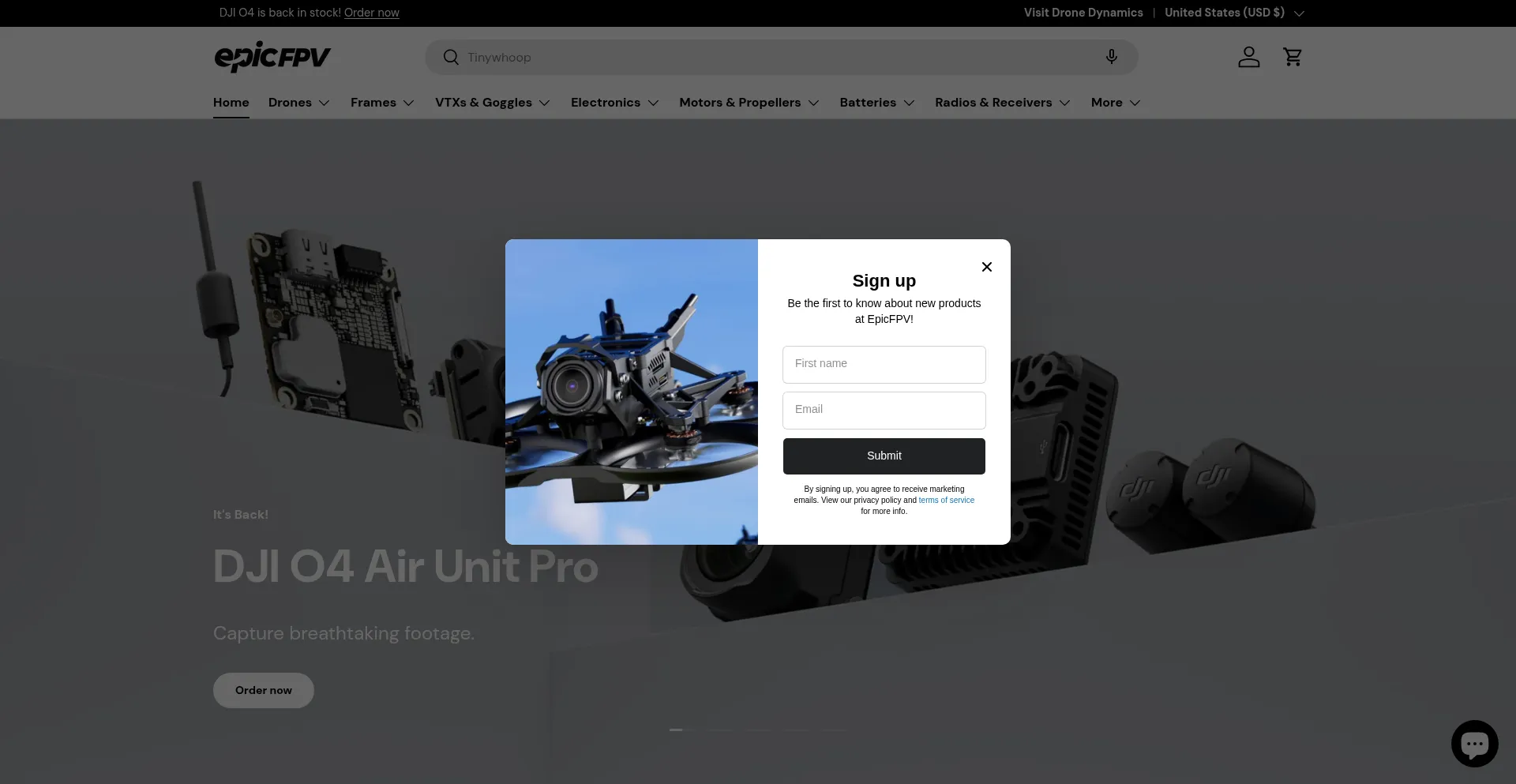Viewport: 1516px width, 784px height.
Task: Open Electronics navigation menu
Action: pyautogui.click(x=614, y=103)
